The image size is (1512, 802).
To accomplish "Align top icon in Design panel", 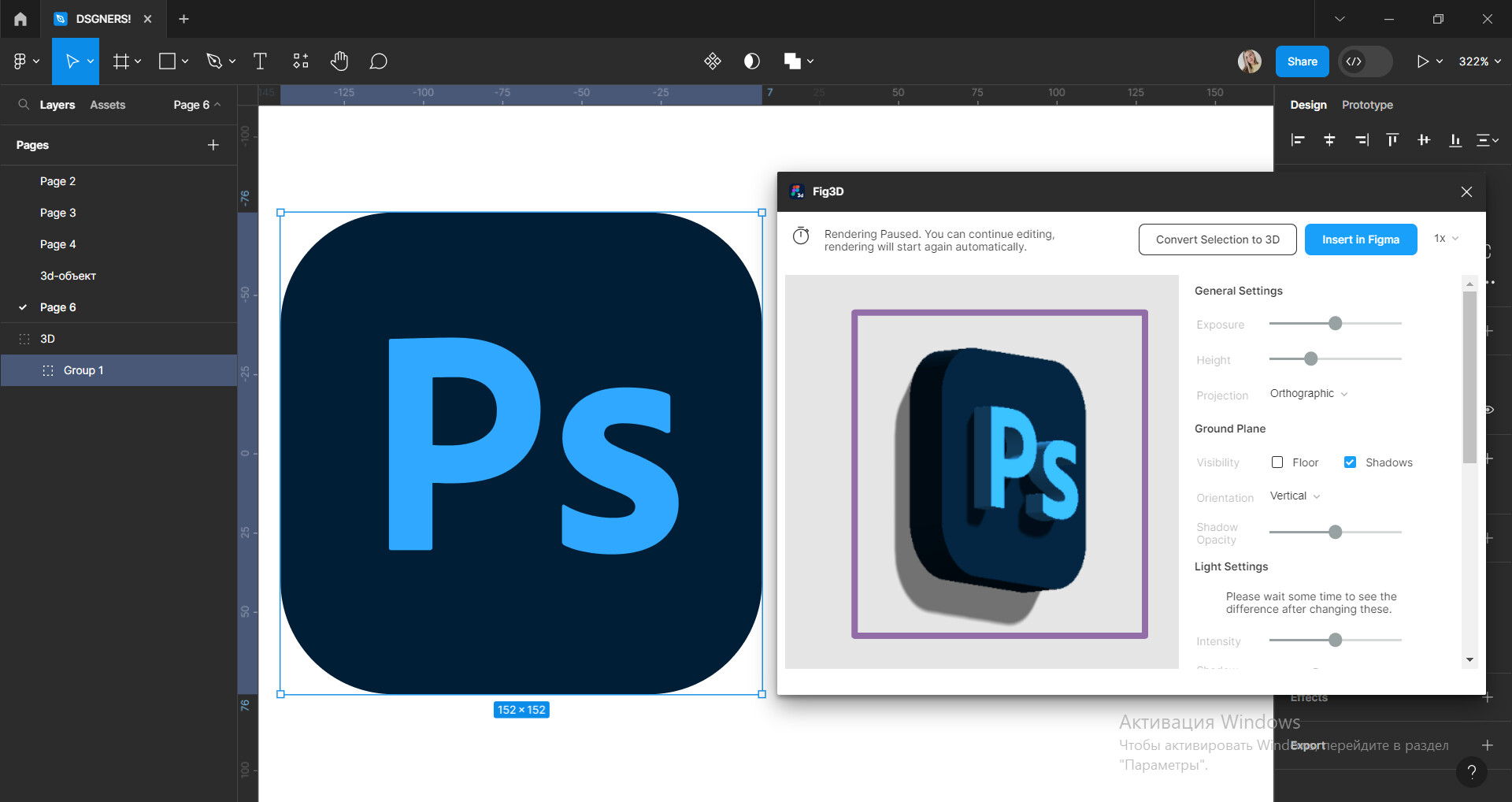I will coord(1392,140).
